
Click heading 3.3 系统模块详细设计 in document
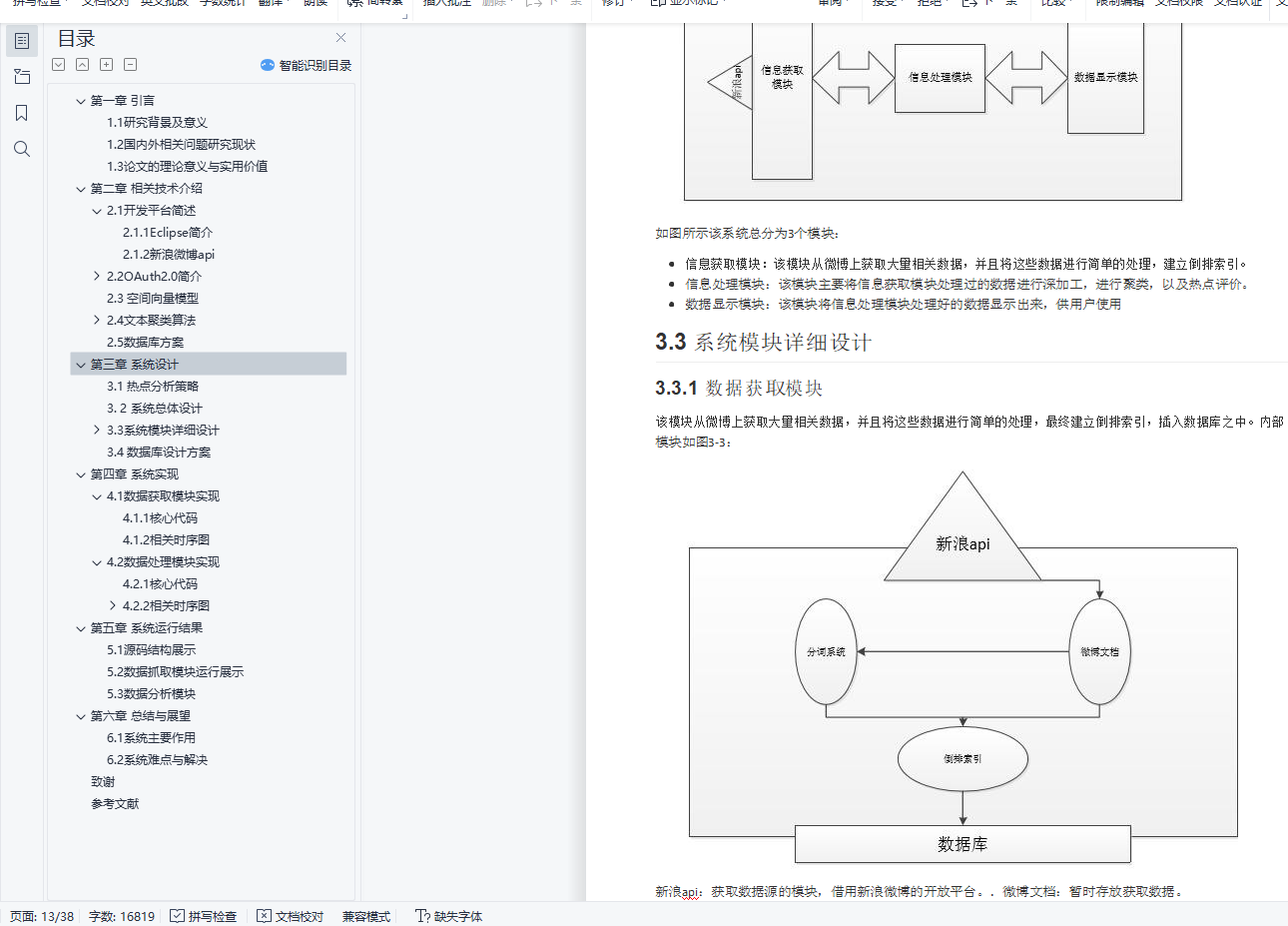[764, 343]
